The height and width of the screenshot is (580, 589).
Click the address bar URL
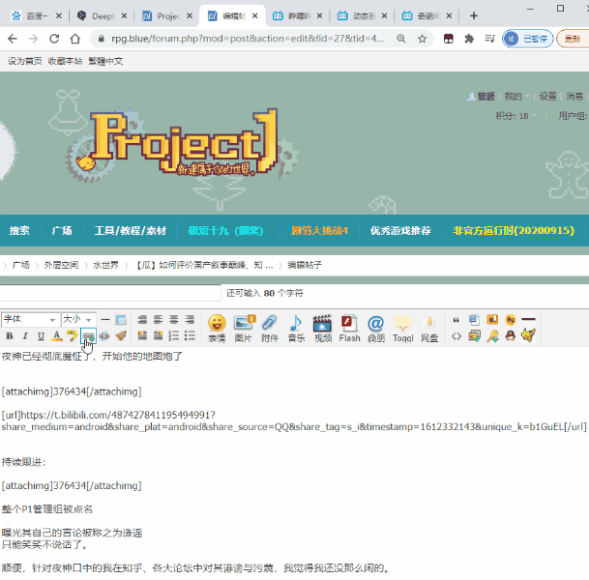[248, 39]
